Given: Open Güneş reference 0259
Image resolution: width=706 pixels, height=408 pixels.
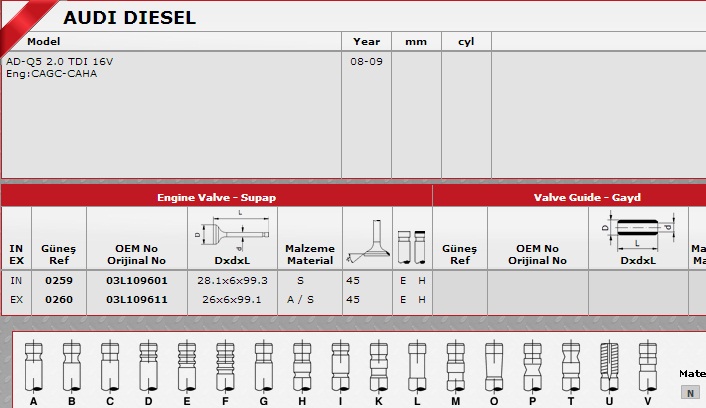Looking at the screenshot, I should (59, 281).
